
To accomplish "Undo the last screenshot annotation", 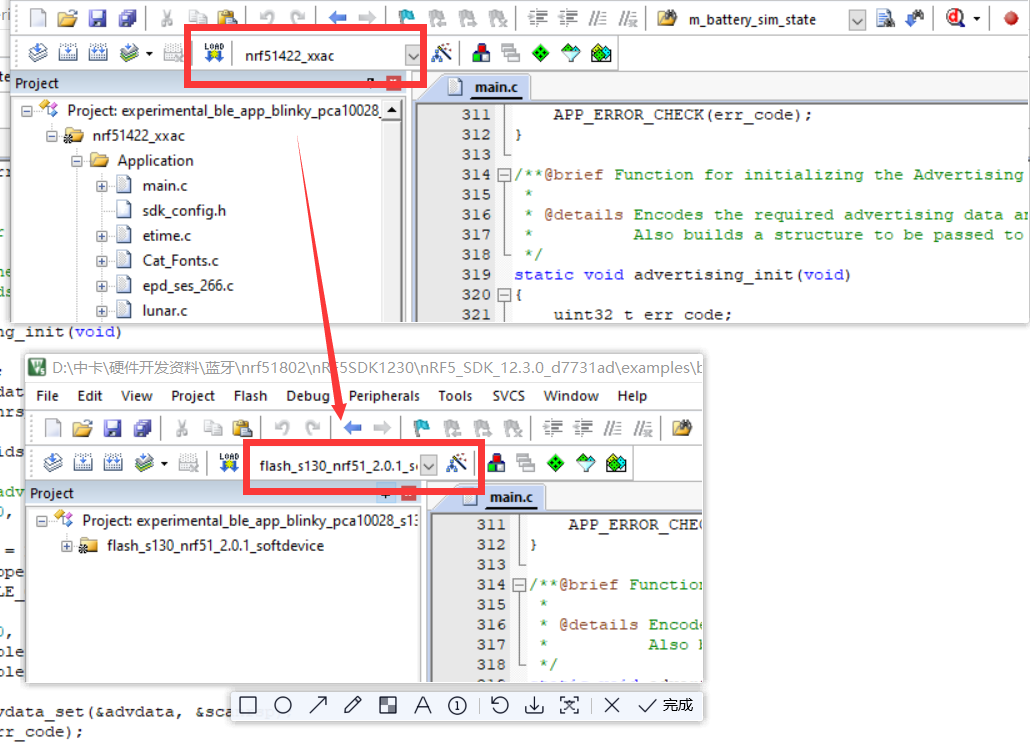I will click(500, 705).
